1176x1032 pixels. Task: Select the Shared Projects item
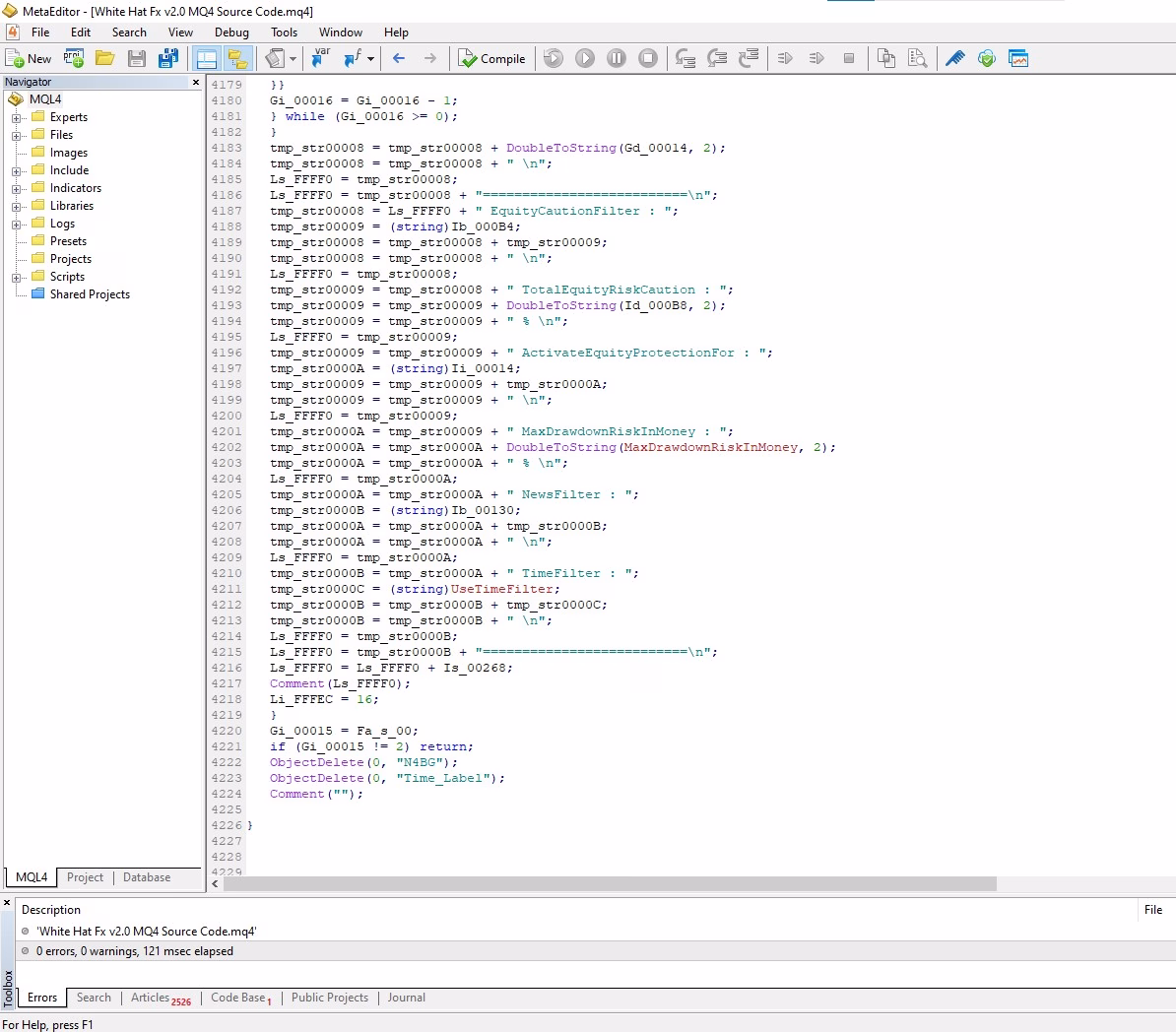pyautogui.click(x=90, y=294)
